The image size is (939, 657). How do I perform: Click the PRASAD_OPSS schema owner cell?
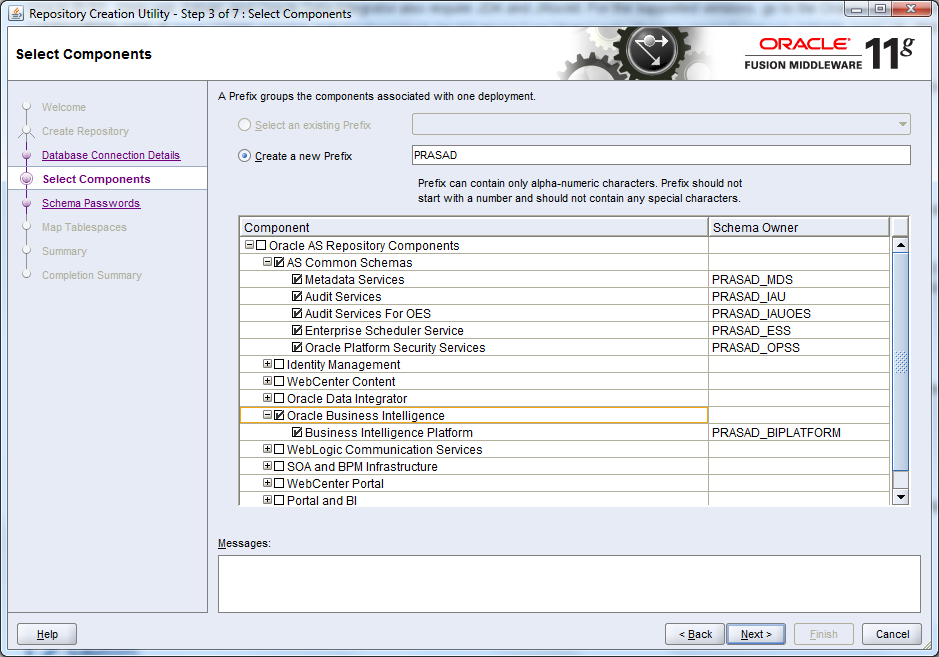(x=798, y=347)
